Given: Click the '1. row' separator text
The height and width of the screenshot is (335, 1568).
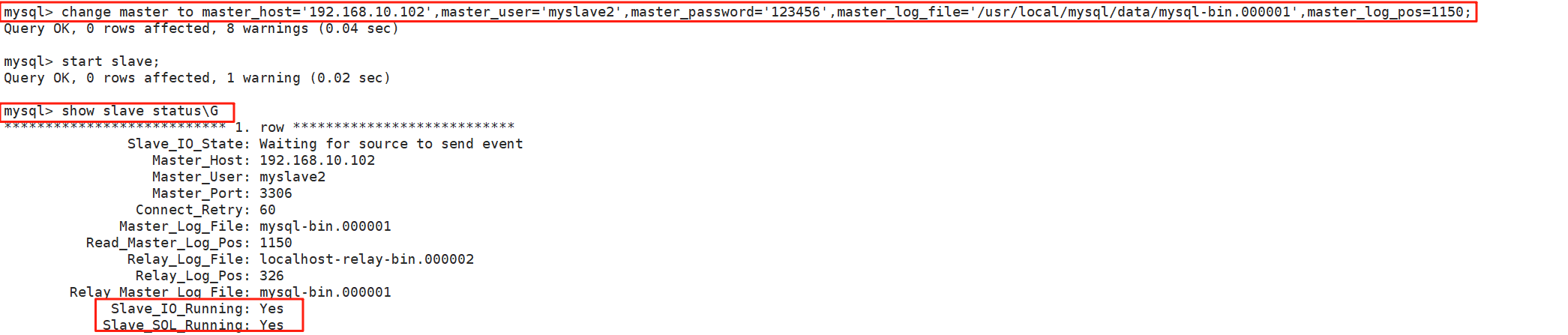Looking at the screenshot, I should [259, 127].
